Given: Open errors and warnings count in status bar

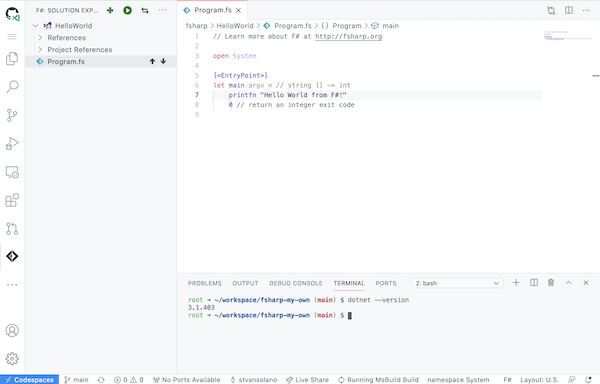Looking at the screenshot, I should 129,379.
